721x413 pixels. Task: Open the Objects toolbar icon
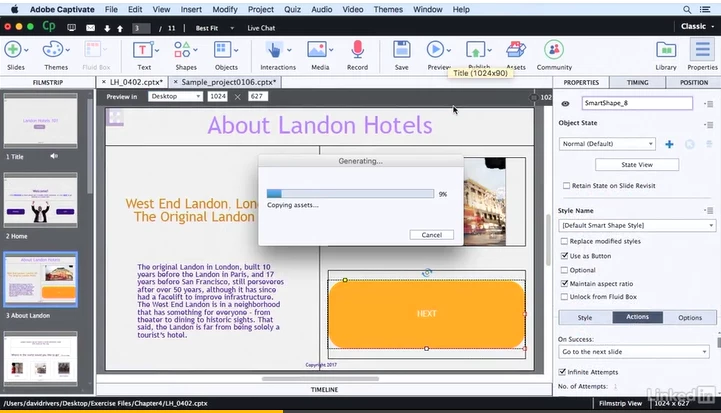tap(223, 49)
